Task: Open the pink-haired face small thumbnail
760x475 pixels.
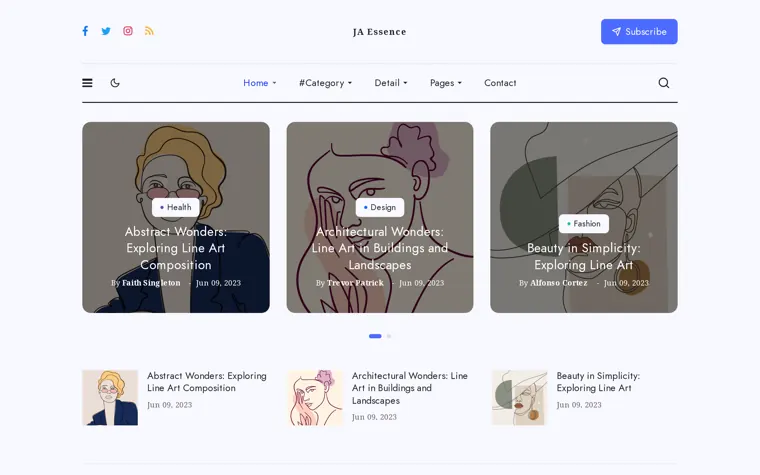Action: tap(315, 398)
